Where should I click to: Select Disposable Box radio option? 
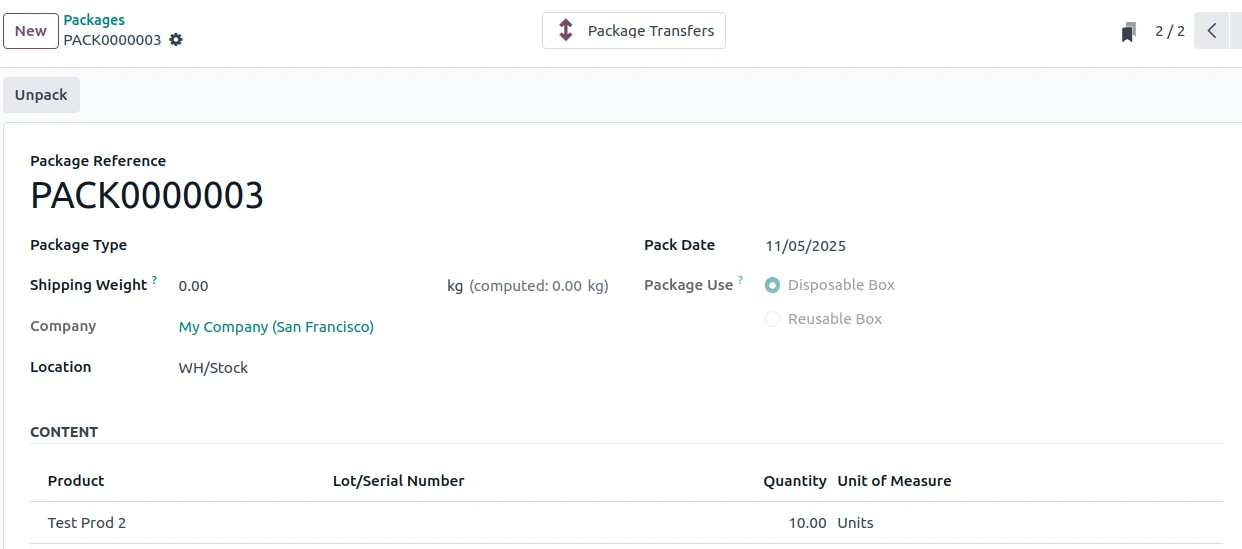pos(772,285)
